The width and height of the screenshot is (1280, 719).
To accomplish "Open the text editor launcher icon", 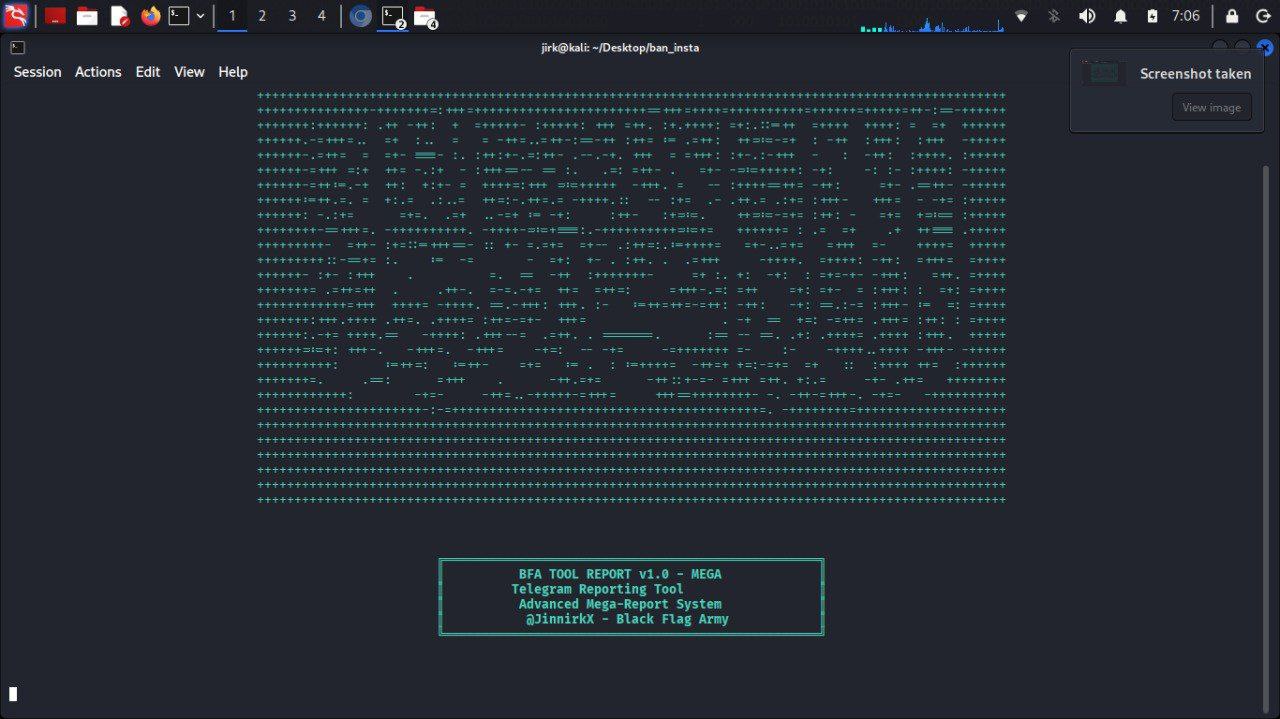I will (119, 16).
